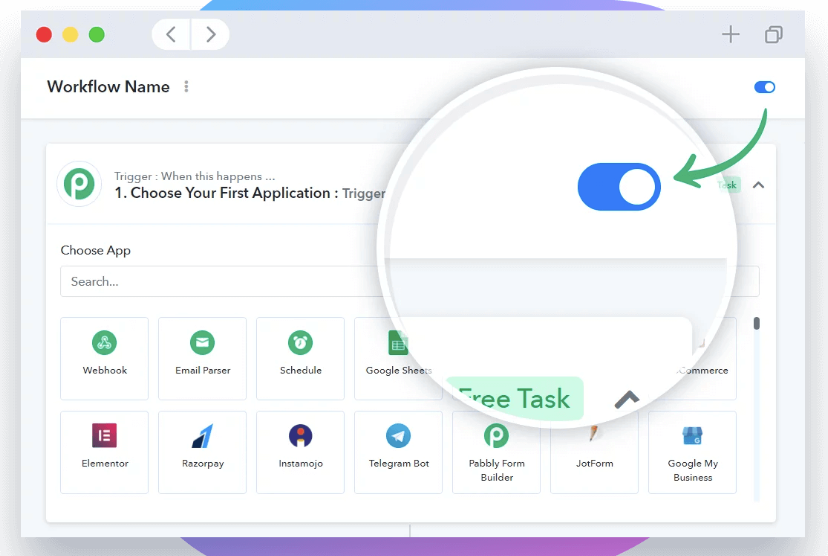Open the Workflow Name options menu

click(x=186, y=87)
